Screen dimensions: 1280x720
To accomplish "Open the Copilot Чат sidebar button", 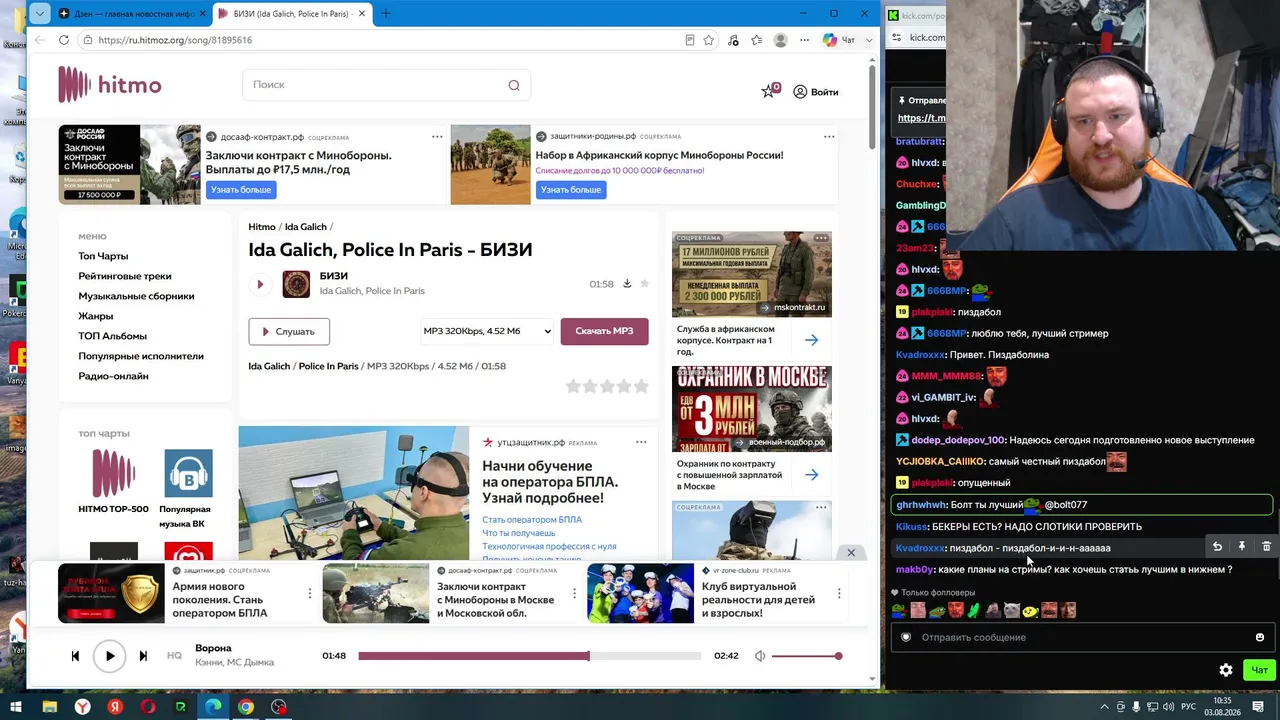I will [839, 40].
